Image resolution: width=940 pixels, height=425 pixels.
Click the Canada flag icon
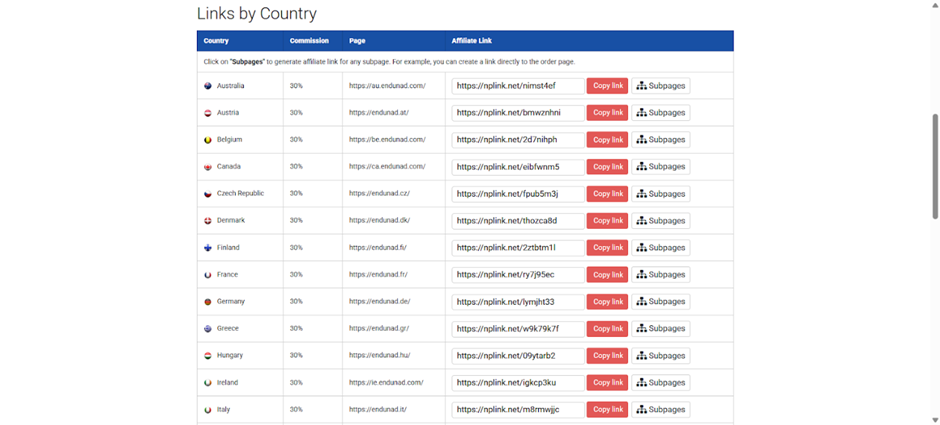(x=208, y=167)
